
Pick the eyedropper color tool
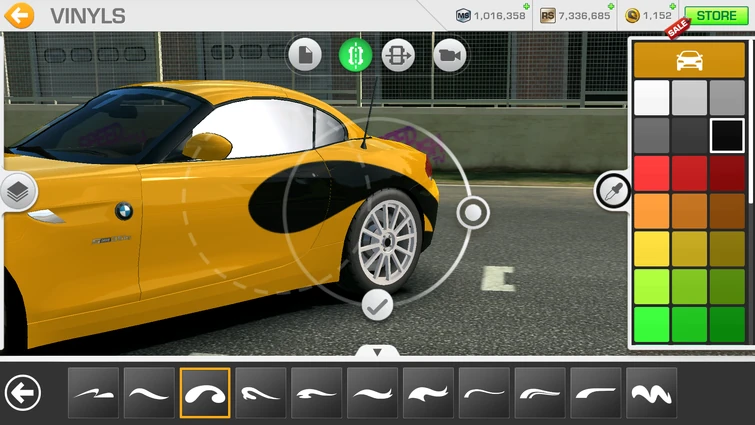[x=613, y=192]
